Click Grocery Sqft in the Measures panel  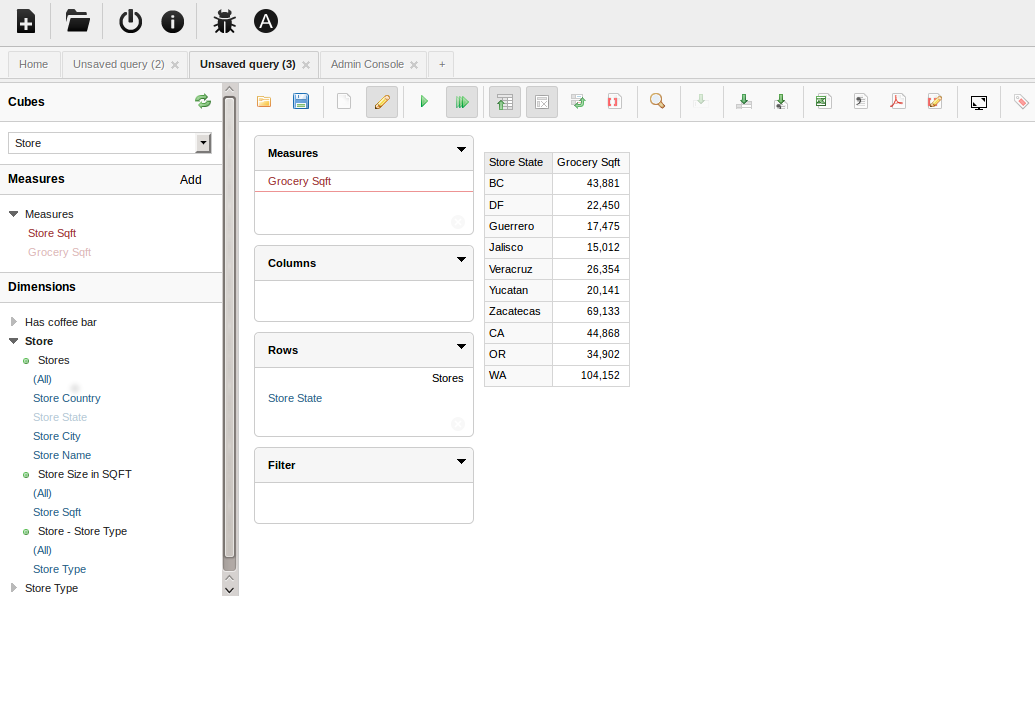coord(300,181)
